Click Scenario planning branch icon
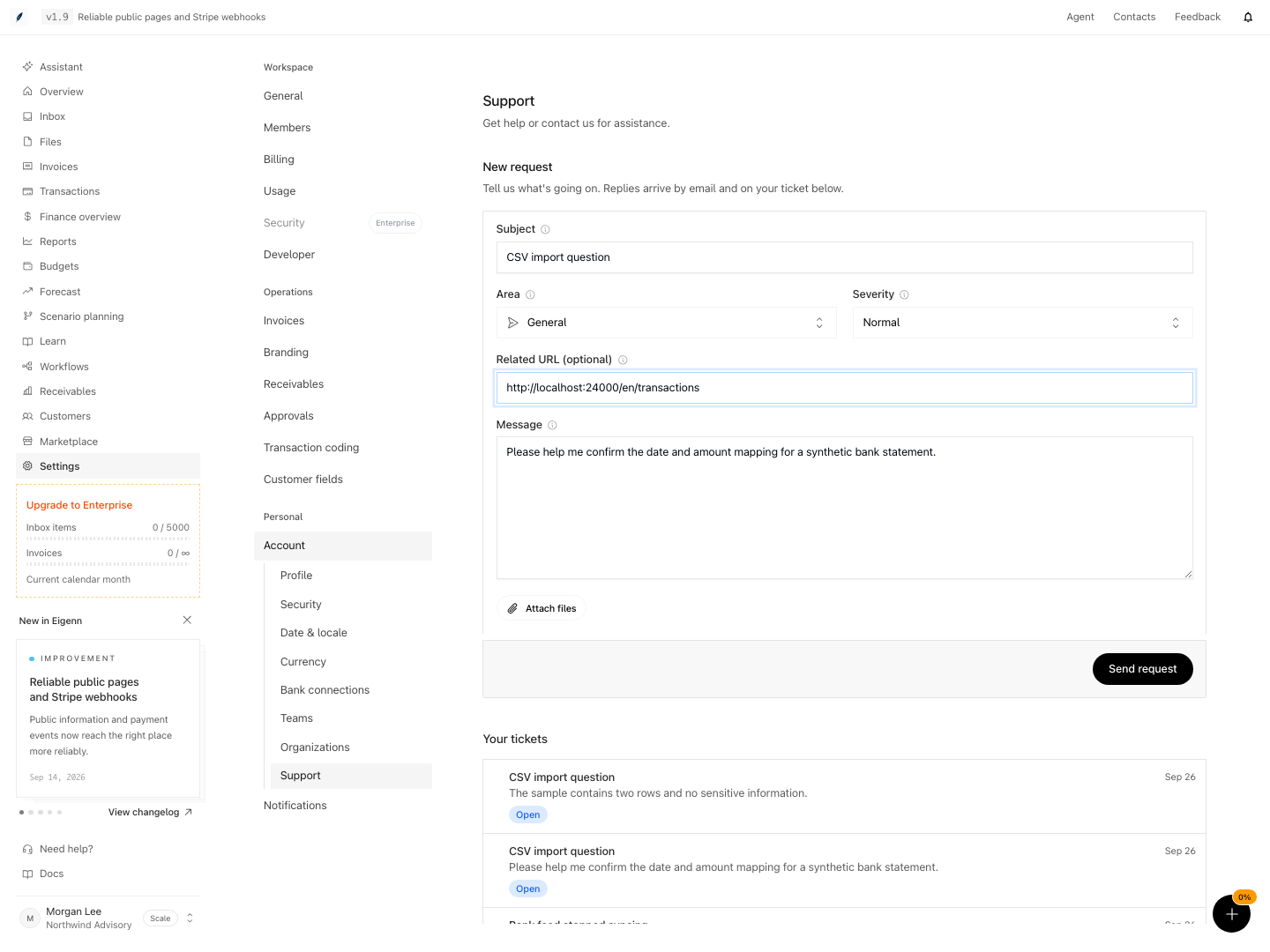Viewport: 1270px width, 952px height. coord(27,316)
